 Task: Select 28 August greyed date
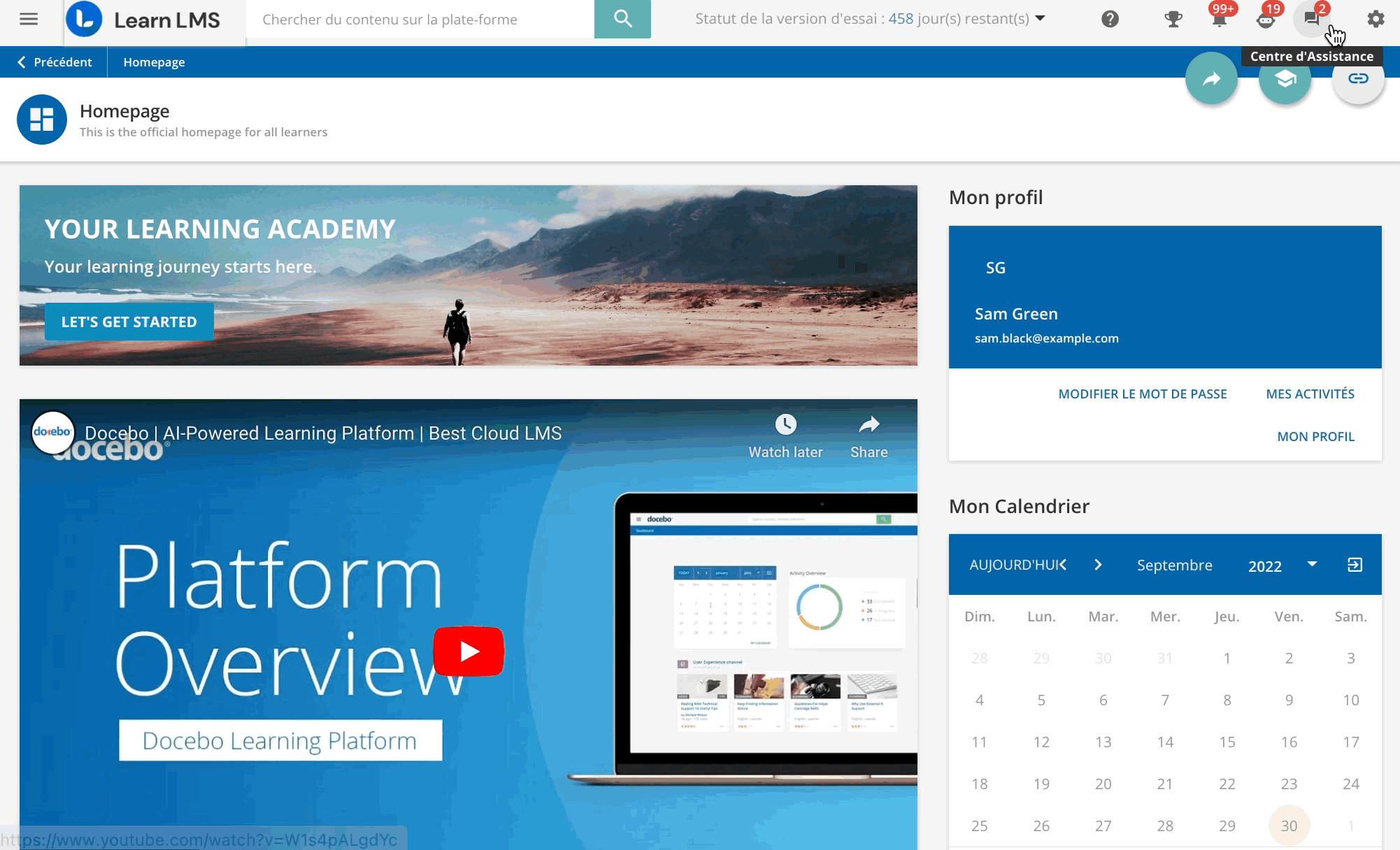pyautogui.click(x=980, y=658)
